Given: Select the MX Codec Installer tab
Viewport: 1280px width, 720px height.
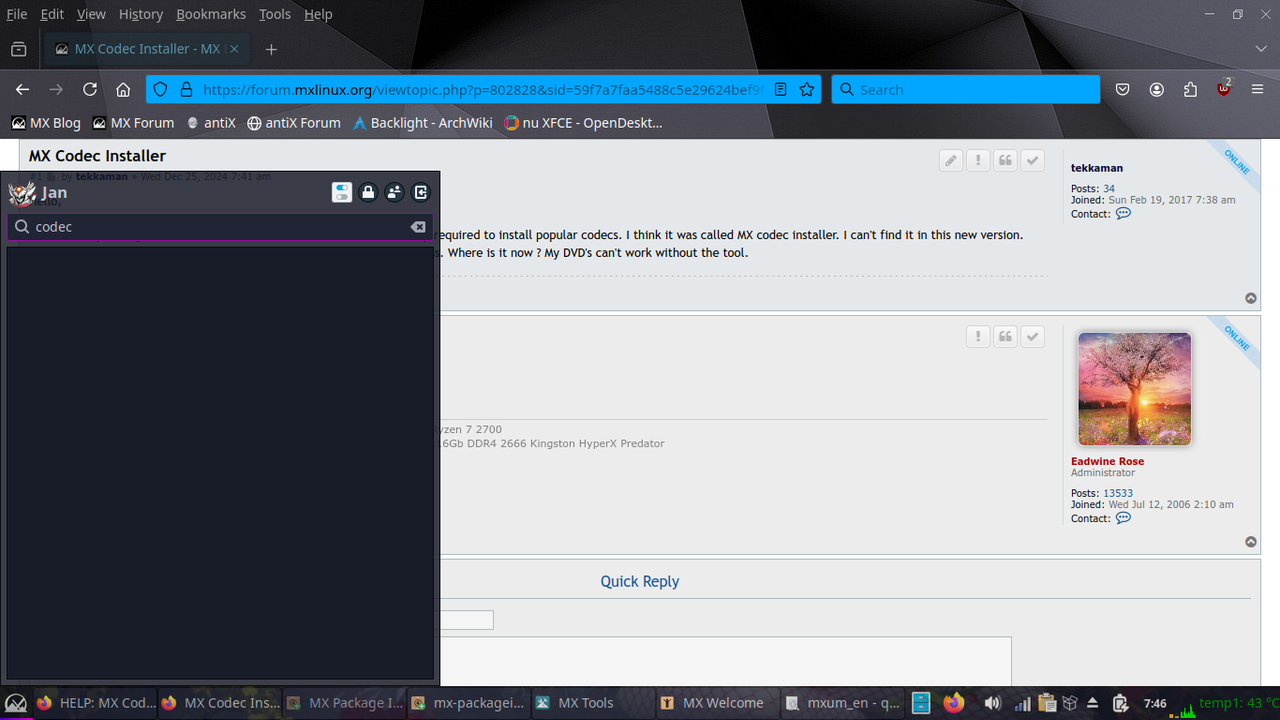Looking at the screenshot, I should click(145, 49).
